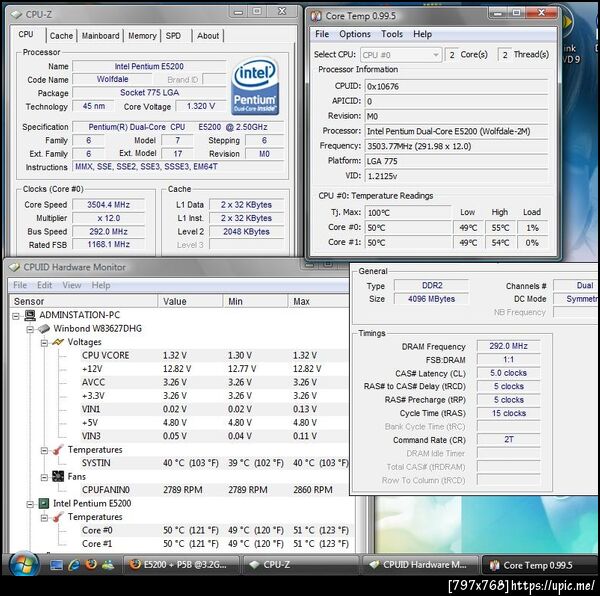Click the CPU-Z title bar icon

click(16, 15)
